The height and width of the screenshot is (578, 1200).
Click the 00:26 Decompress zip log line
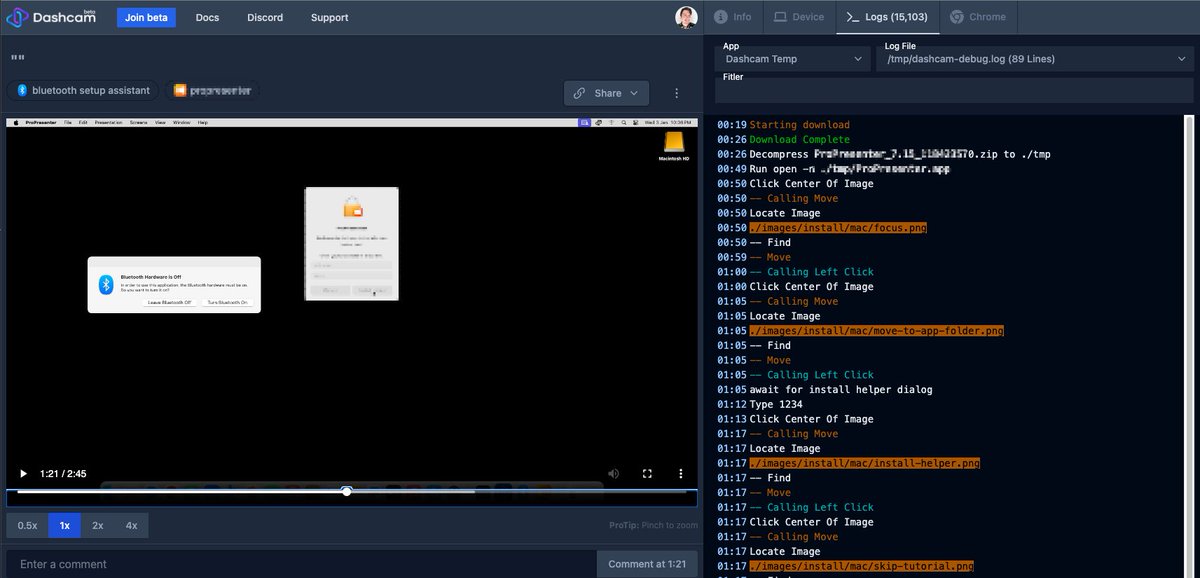pyautogui.click(x=884, y=154)
